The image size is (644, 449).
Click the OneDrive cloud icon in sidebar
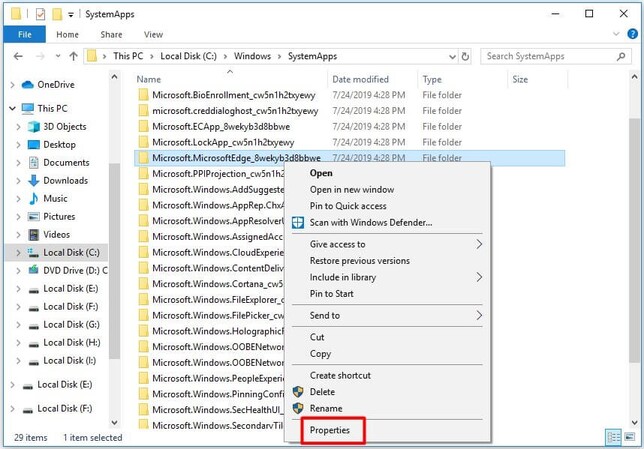pos(27,84)
